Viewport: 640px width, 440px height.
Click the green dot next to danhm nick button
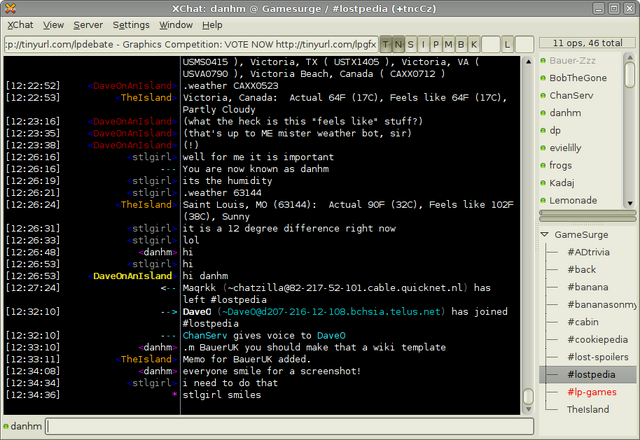tap(6, 426)
